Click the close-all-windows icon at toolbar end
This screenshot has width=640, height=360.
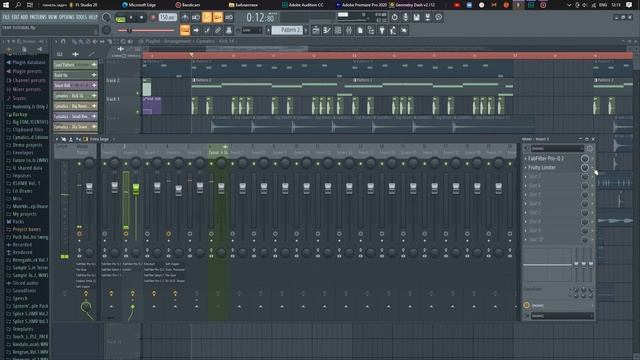point(404,30)
